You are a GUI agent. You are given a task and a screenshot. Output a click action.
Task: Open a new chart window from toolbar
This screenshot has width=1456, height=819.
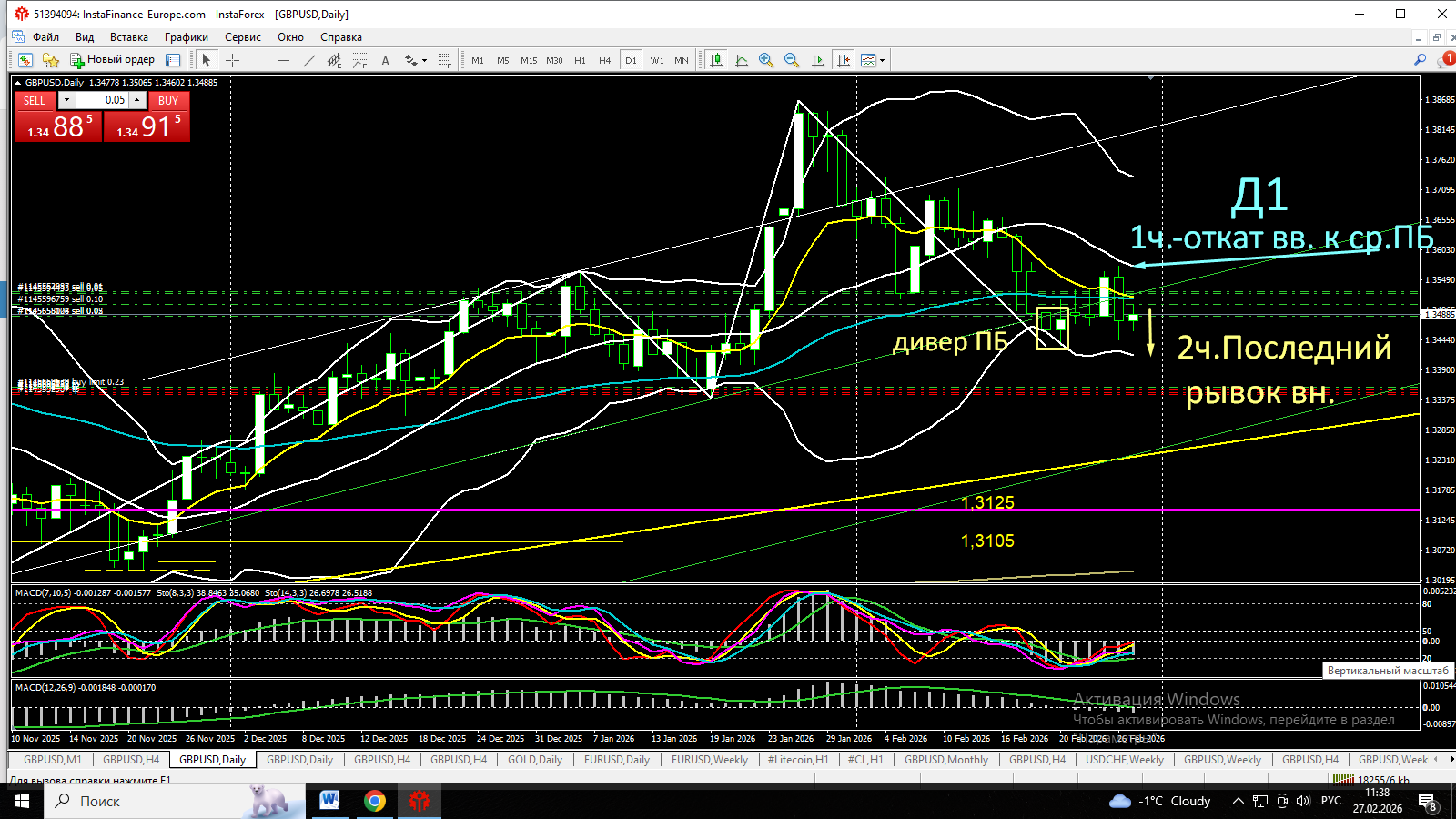click(25, 60)
